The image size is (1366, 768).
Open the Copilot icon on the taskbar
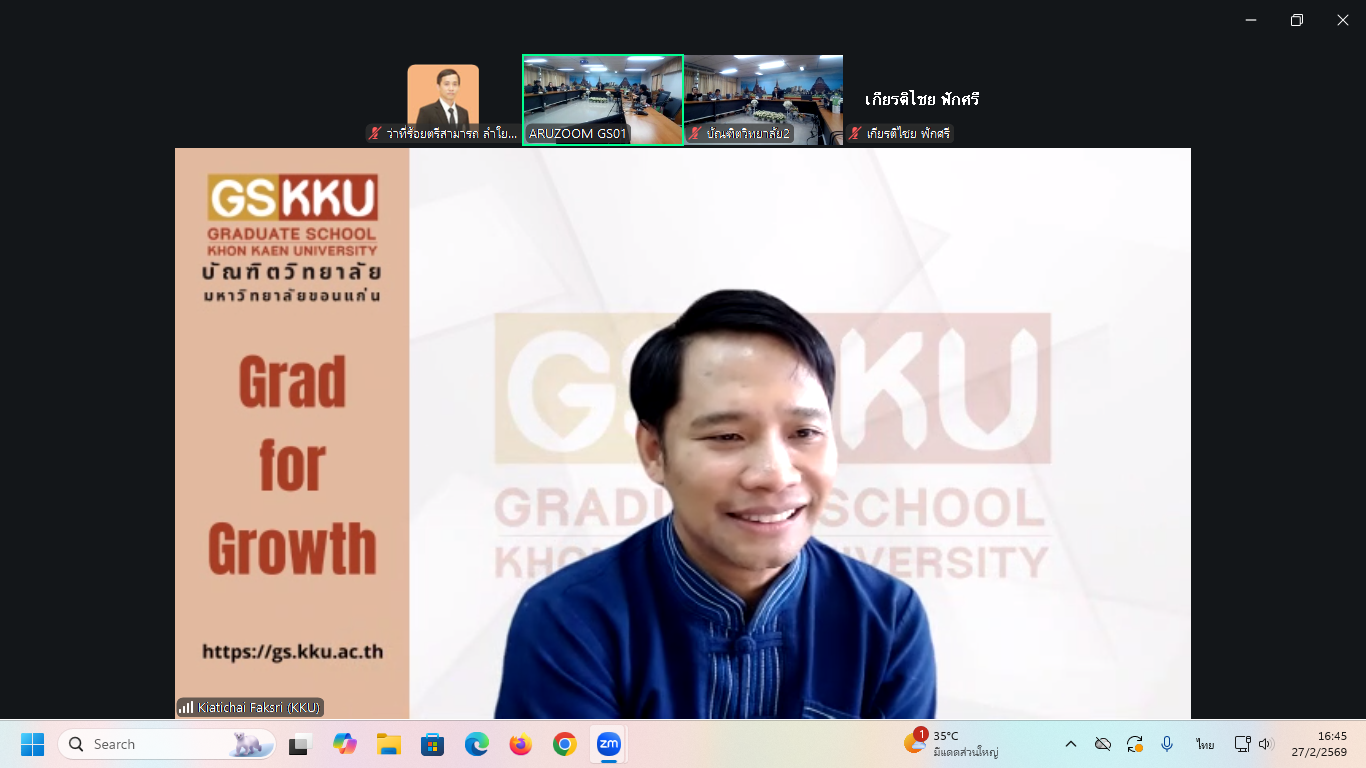(x=345, y=744)
